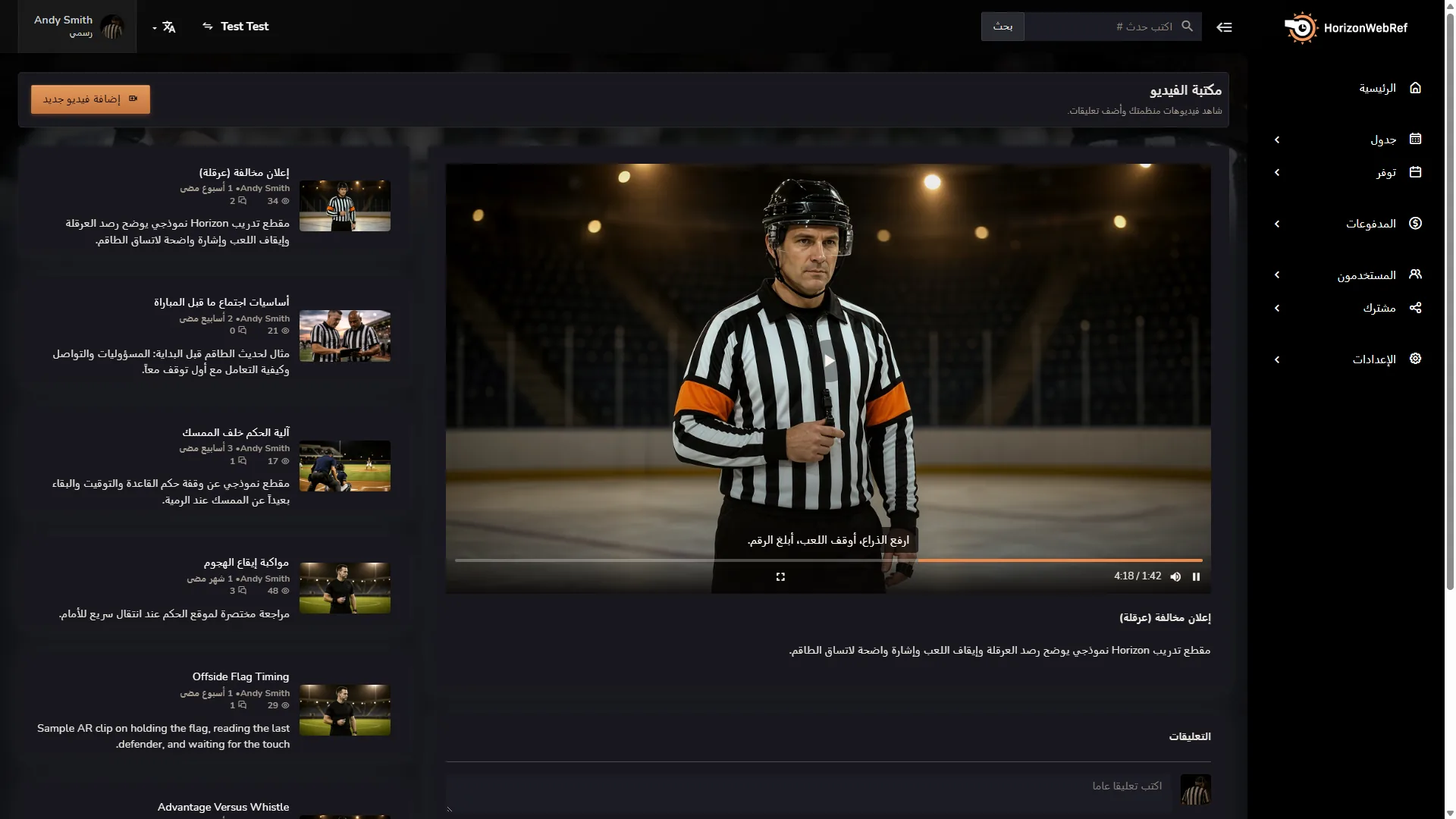The image size is (1456, 819).
Task: Click views eye icon showing 21
Action: tap(285, 331)
